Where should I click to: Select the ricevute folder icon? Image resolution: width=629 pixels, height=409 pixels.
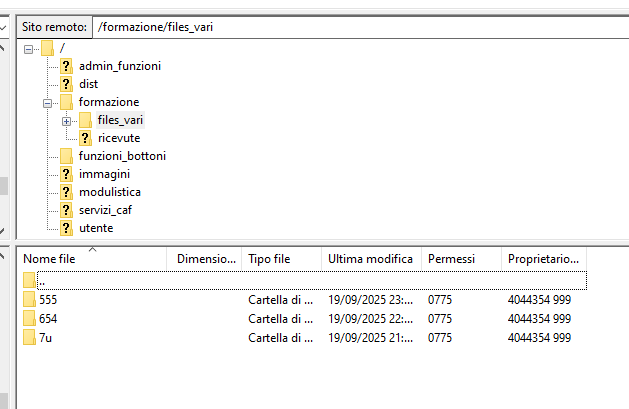click(85, 138)
